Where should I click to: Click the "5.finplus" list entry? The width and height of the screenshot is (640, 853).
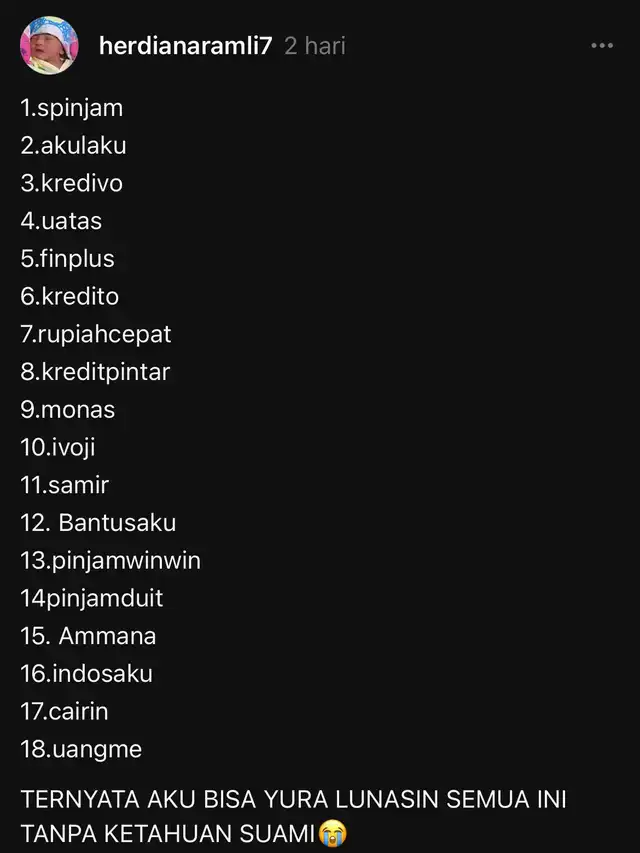click(x=67, y=259)
